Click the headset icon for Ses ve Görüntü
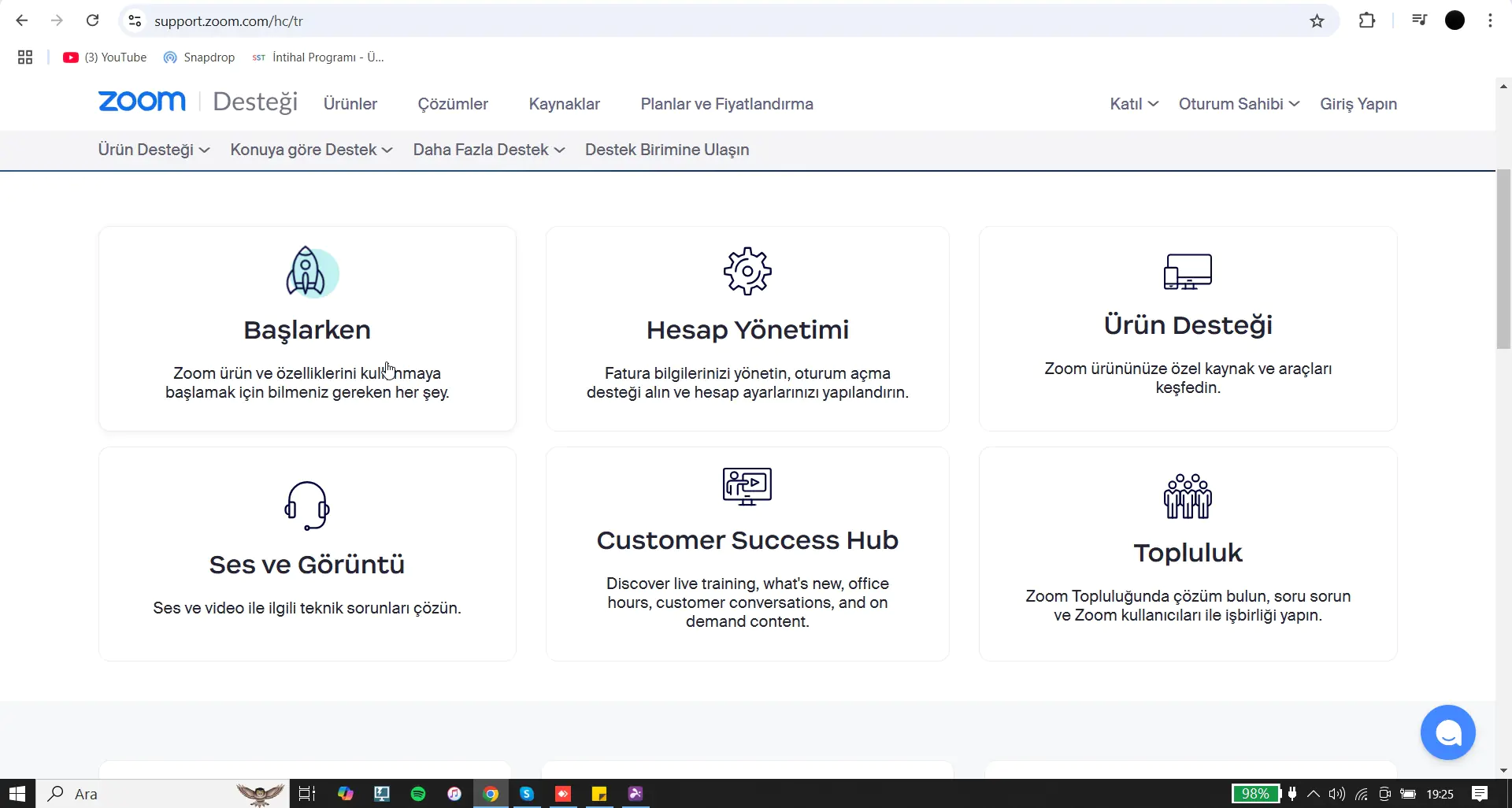Screen dimensions: 1512x808 (307, 506)
